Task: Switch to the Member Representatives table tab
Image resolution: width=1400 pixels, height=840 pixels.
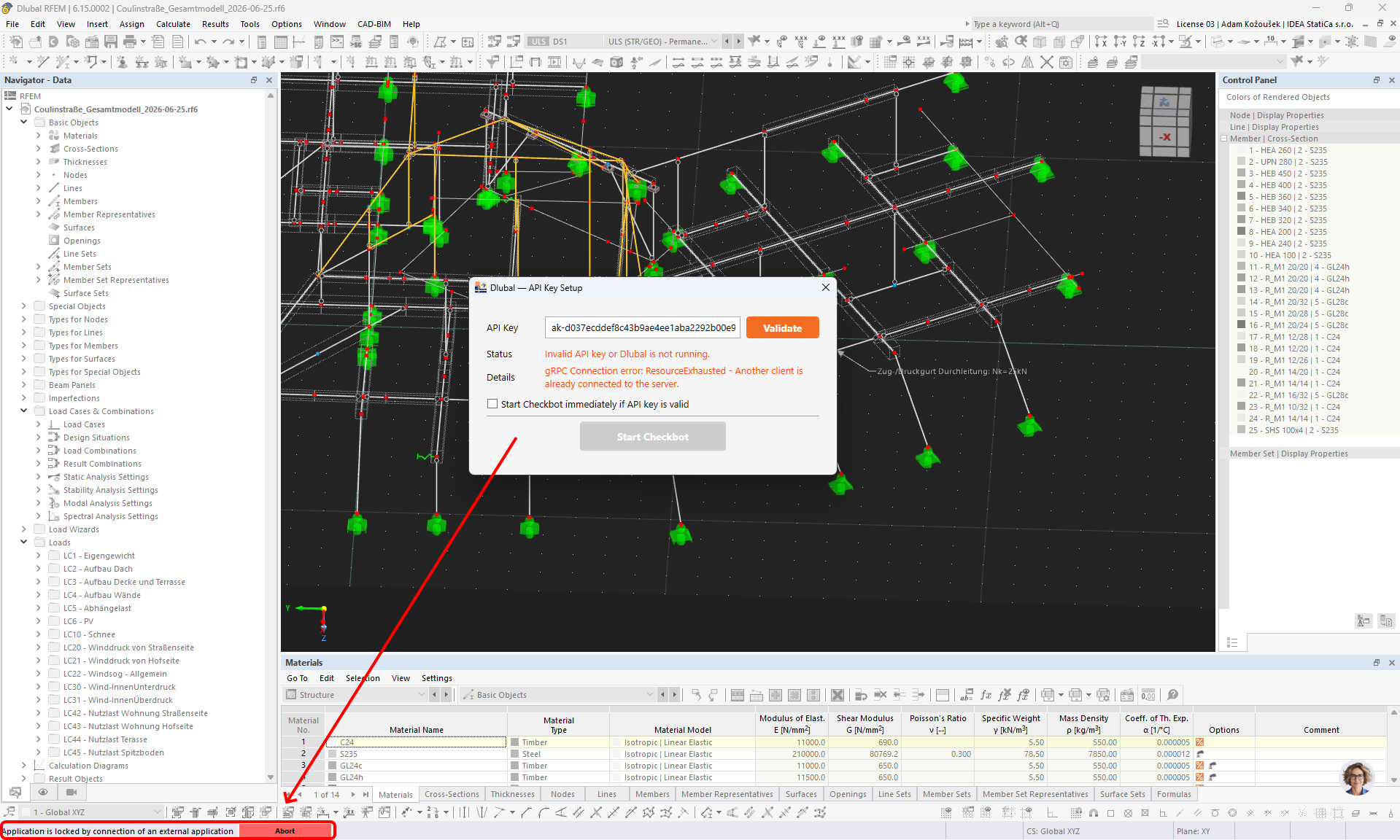Action: 727,795
